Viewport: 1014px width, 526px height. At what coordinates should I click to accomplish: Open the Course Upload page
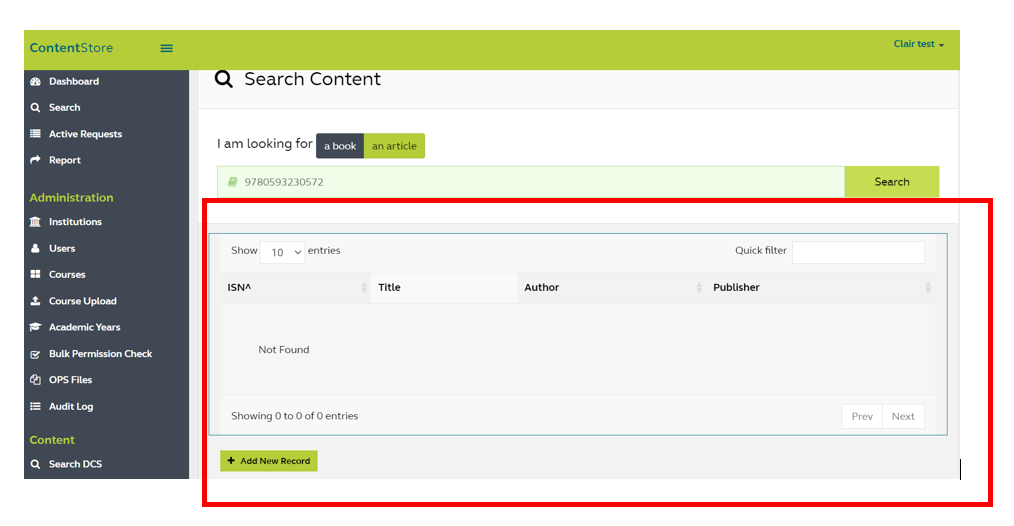[x=82, y=301]
